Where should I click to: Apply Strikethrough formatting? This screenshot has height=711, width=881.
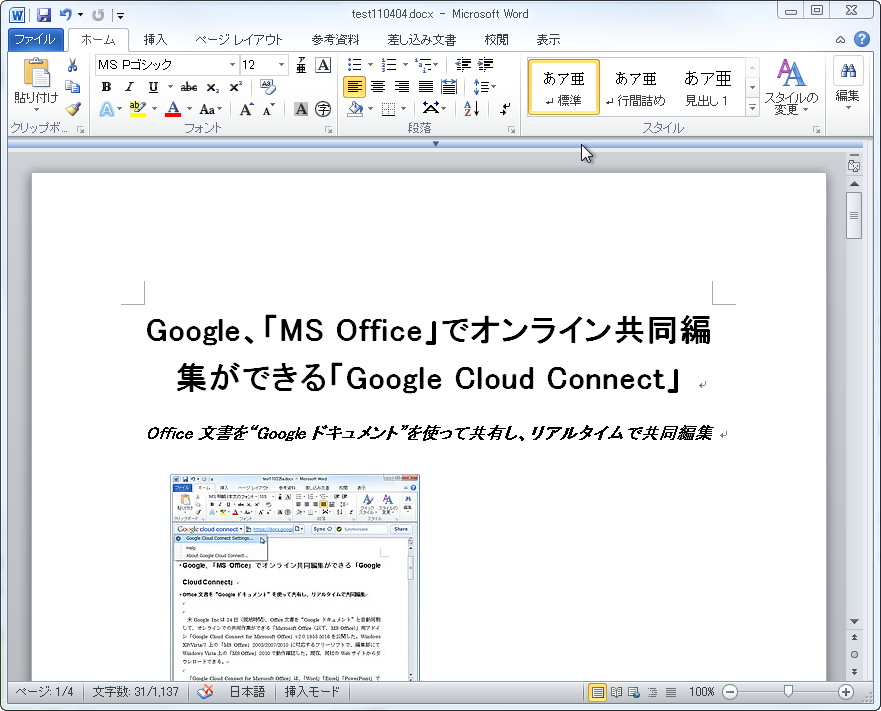(189, 87)
